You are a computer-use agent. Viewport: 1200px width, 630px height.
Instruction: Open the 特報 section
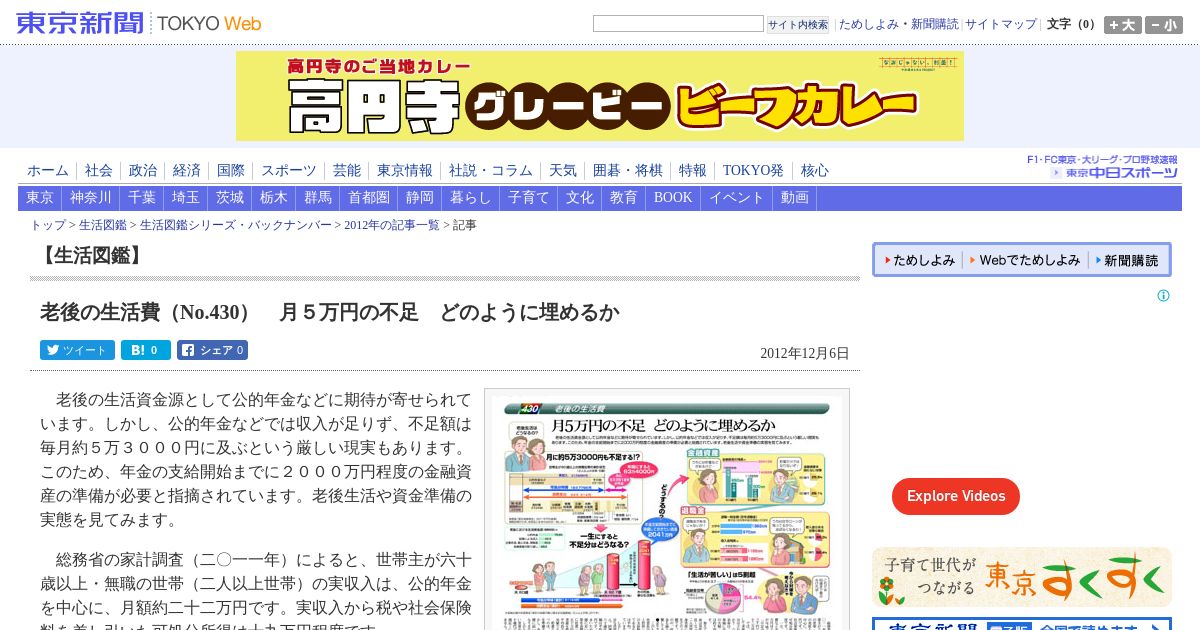pos(693,171)
